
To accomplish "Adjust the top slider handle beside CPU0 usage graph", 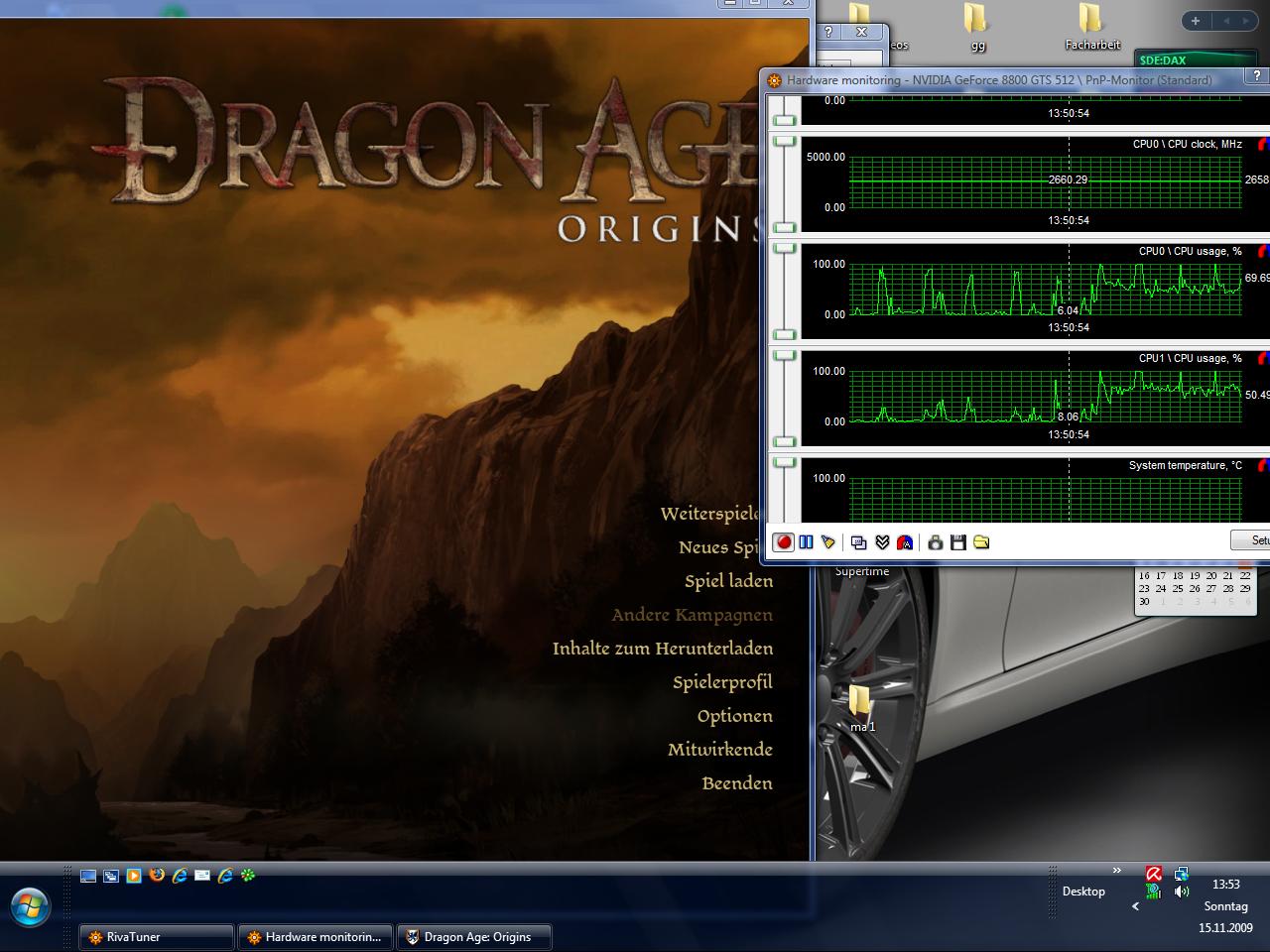I will [x=785, y=248].
